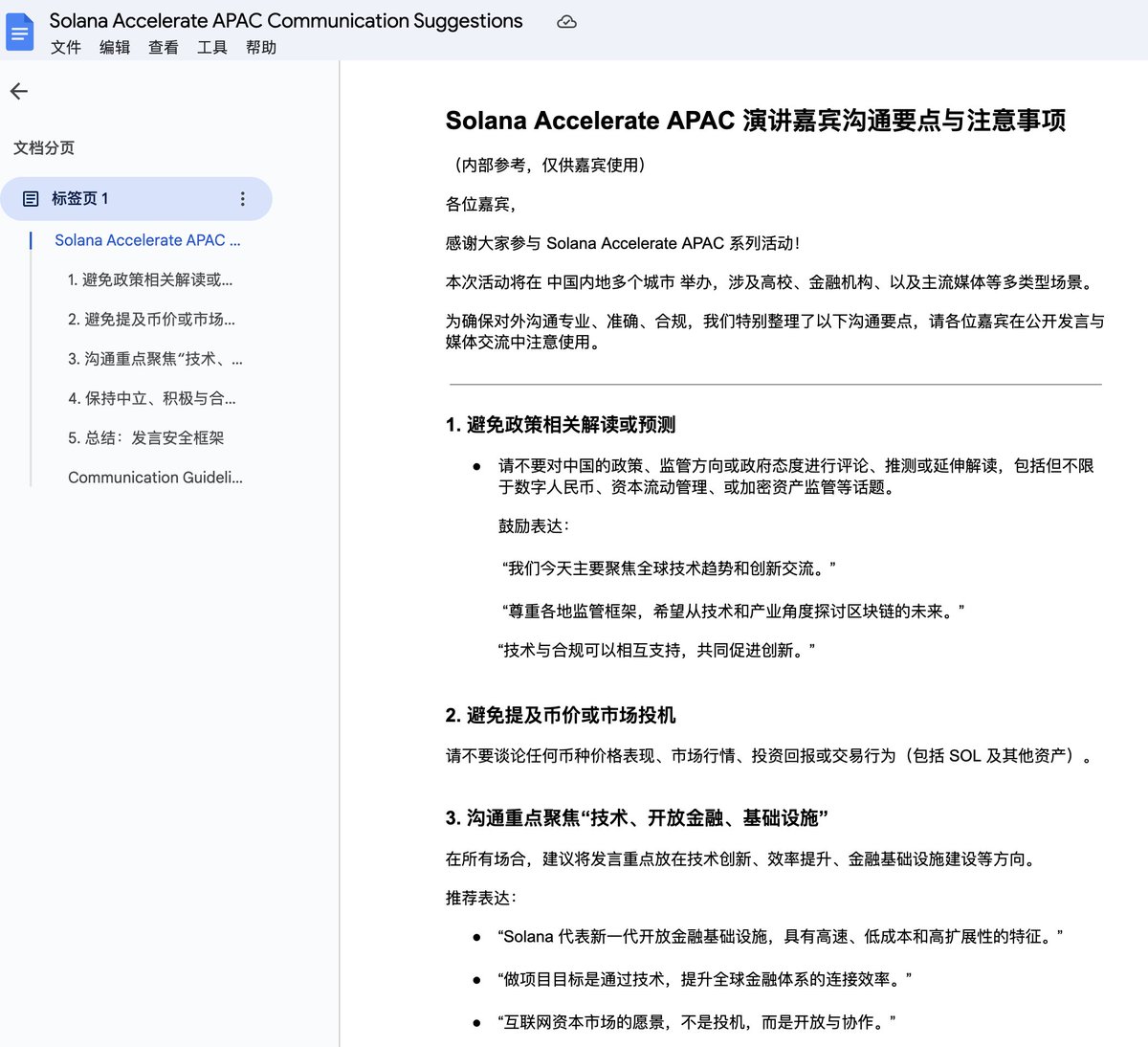1148x1047 pixels.
Task: Jump to section 3 沟通重点聚焦技术
Action: (x=154, y=359)
